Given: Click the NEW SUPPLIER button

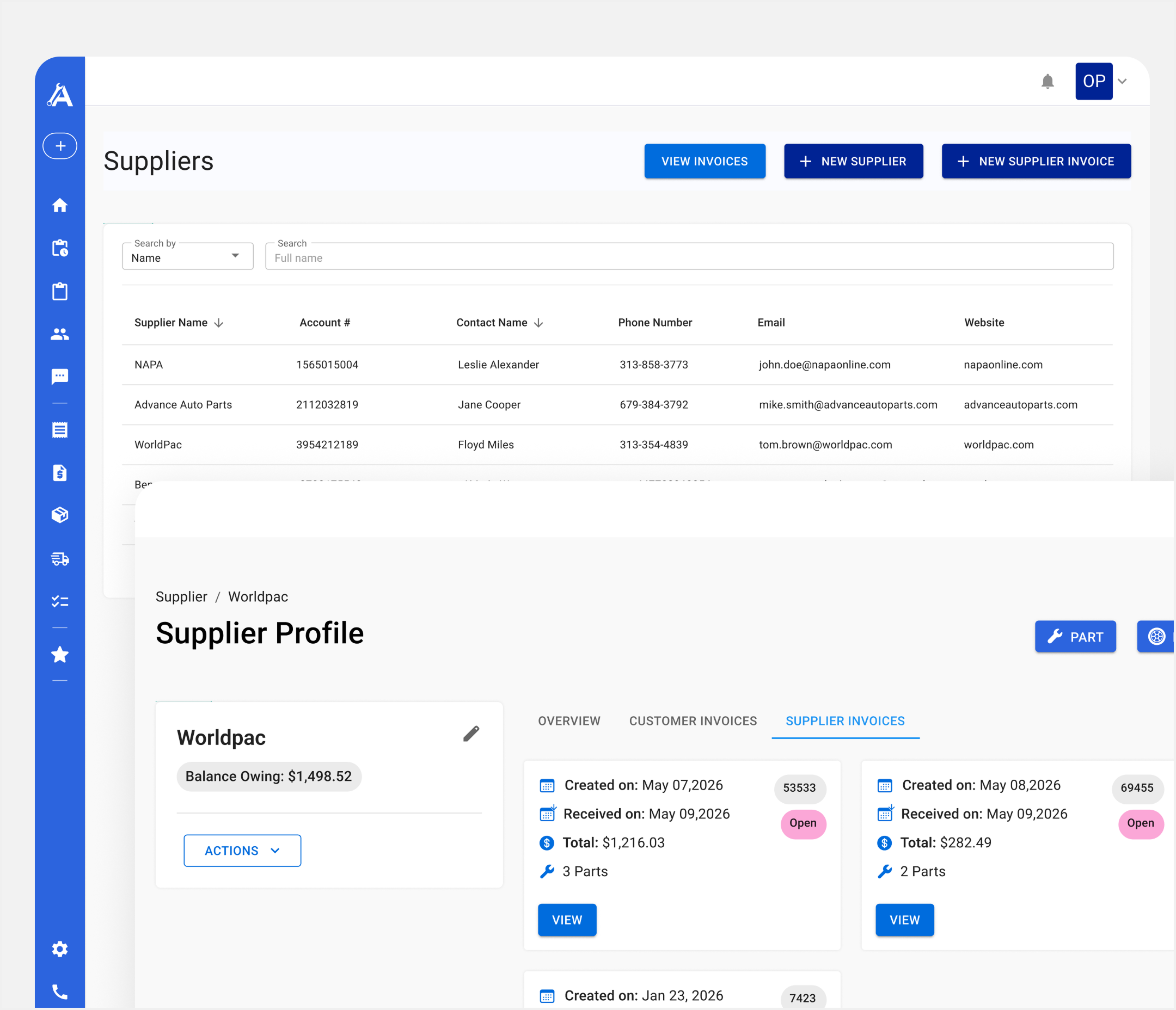Looking at the screenshot, I should tap(853, 161).
